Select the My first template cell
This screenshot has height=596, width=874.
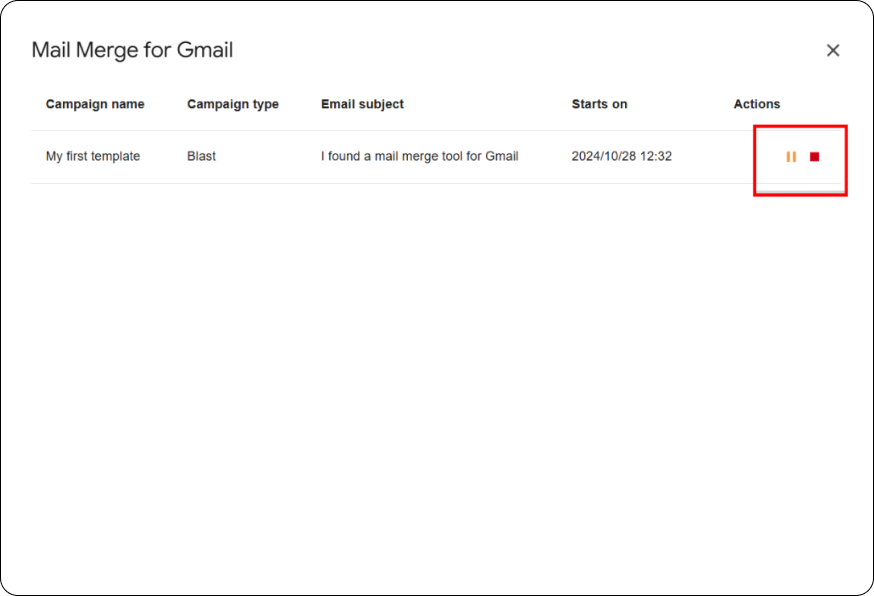(93, 156)
